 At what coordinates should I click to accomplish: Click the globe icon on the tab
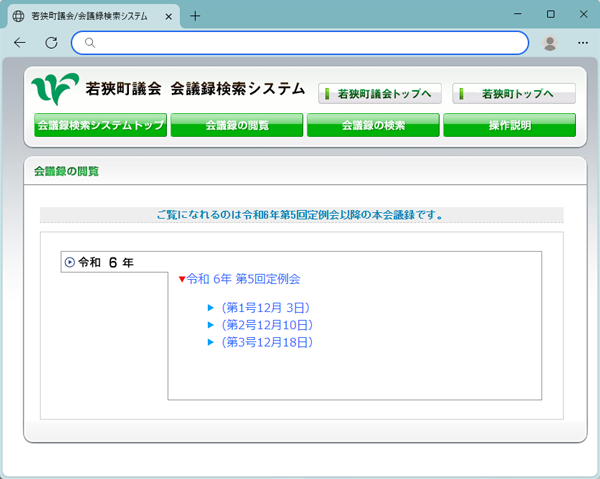[x=18, y=16]
